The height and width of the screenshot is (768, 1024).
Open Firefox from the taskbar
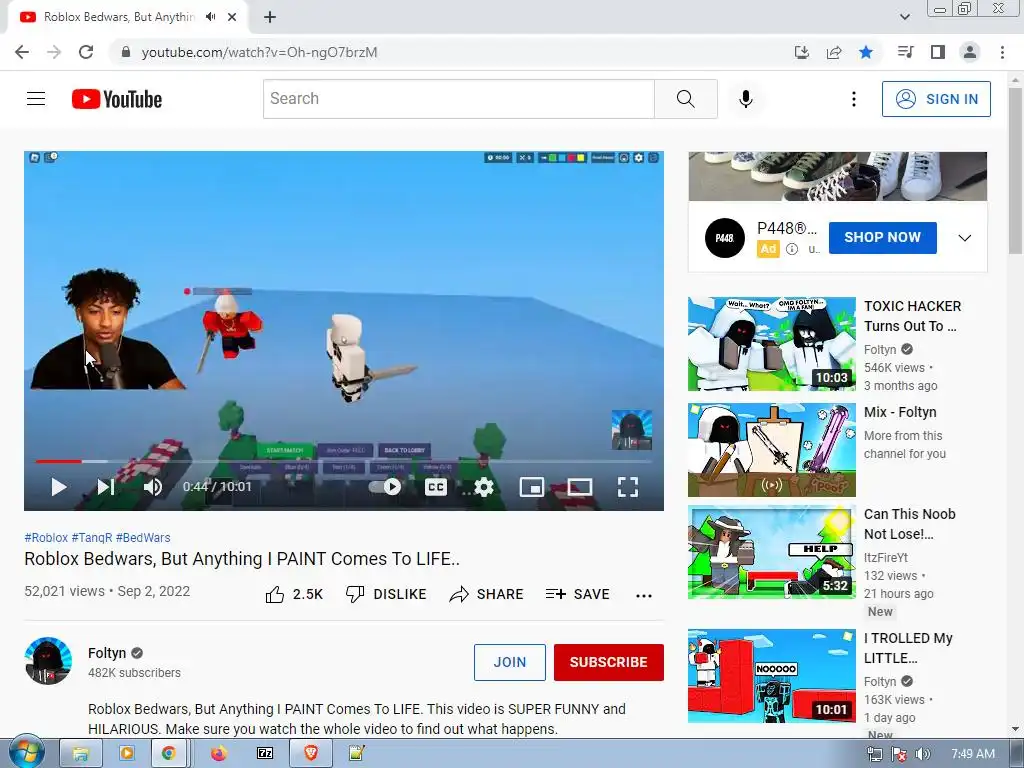218,754
